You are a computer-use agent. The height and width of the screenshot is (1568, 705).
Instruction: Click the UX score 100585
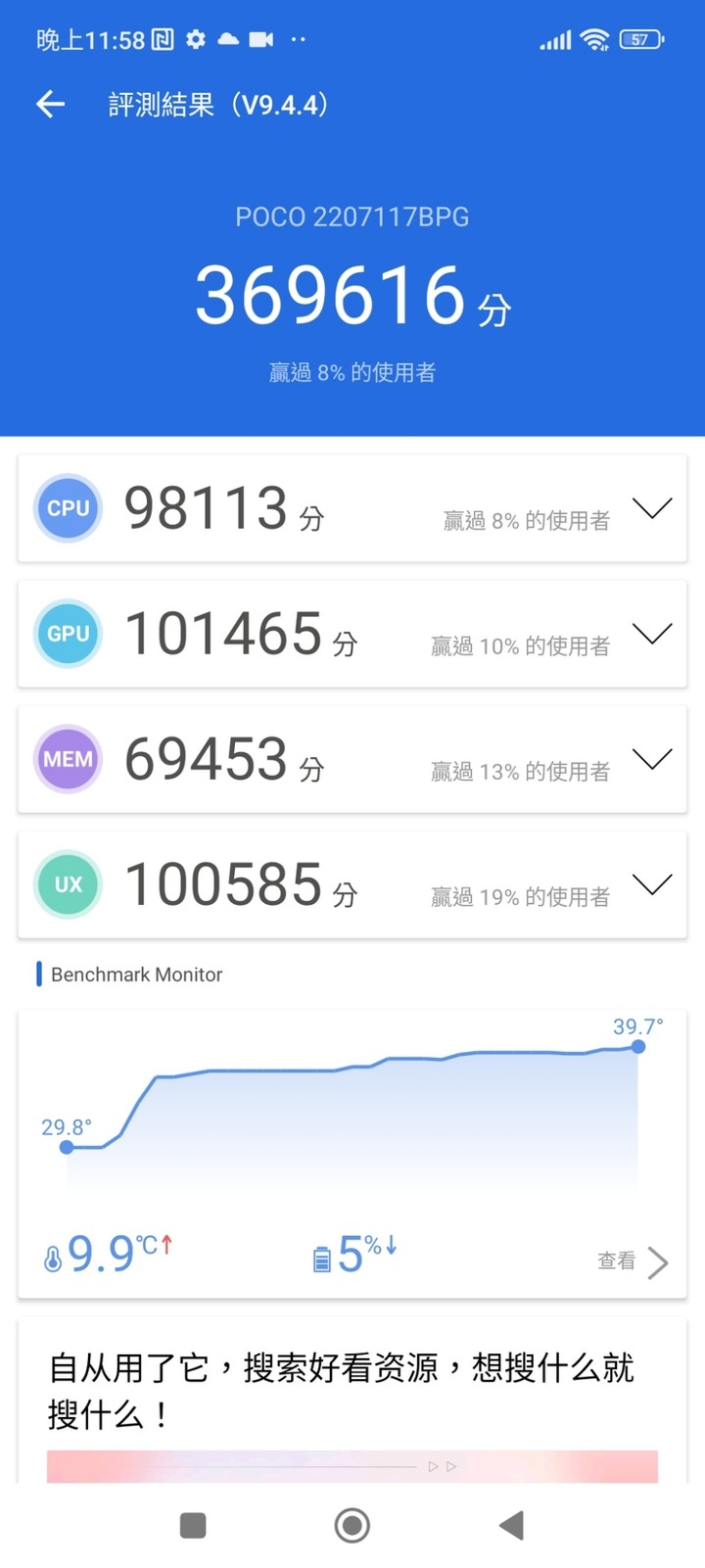[x=223, y=884]
